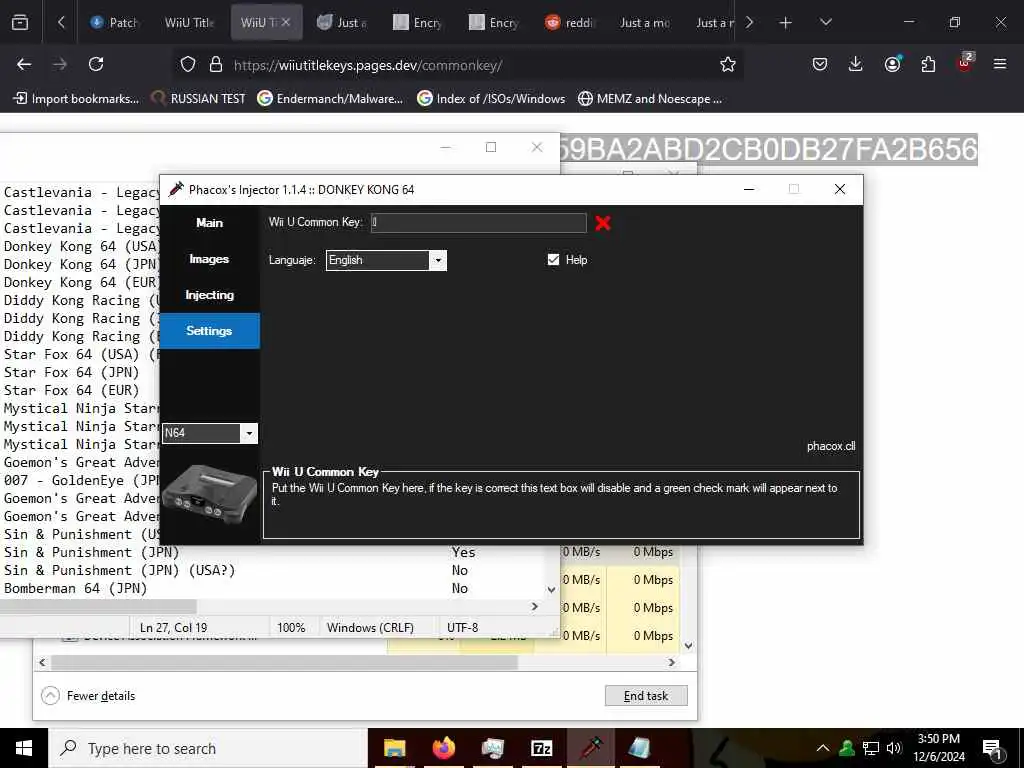Viewport: 1024px width, 768px height.
Task: Open the Index of /ISOs/Windows bookmark
Action: pyautogui.click(x=491, y=99)
